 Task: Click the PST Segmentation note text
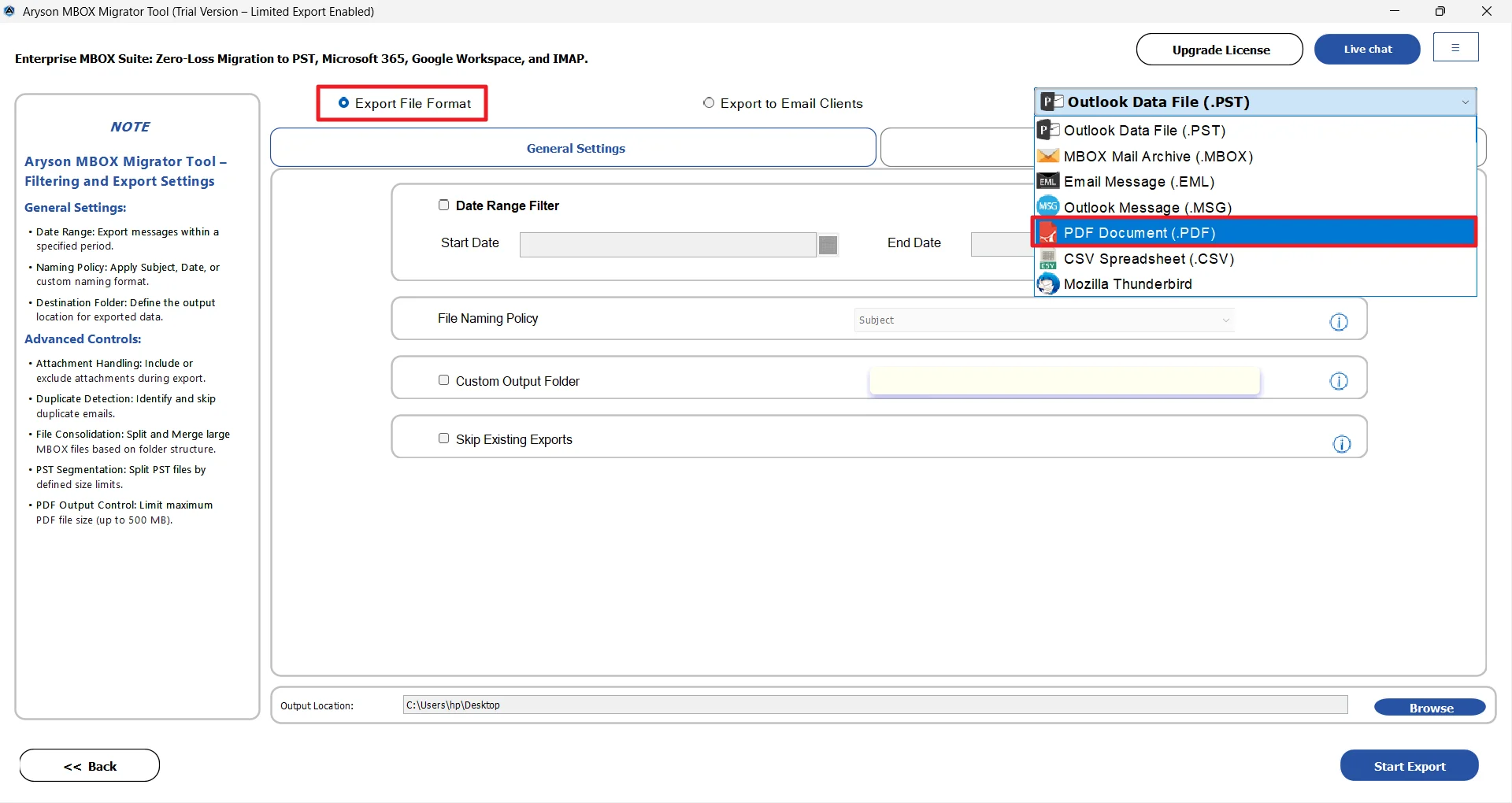coord(120,477)
